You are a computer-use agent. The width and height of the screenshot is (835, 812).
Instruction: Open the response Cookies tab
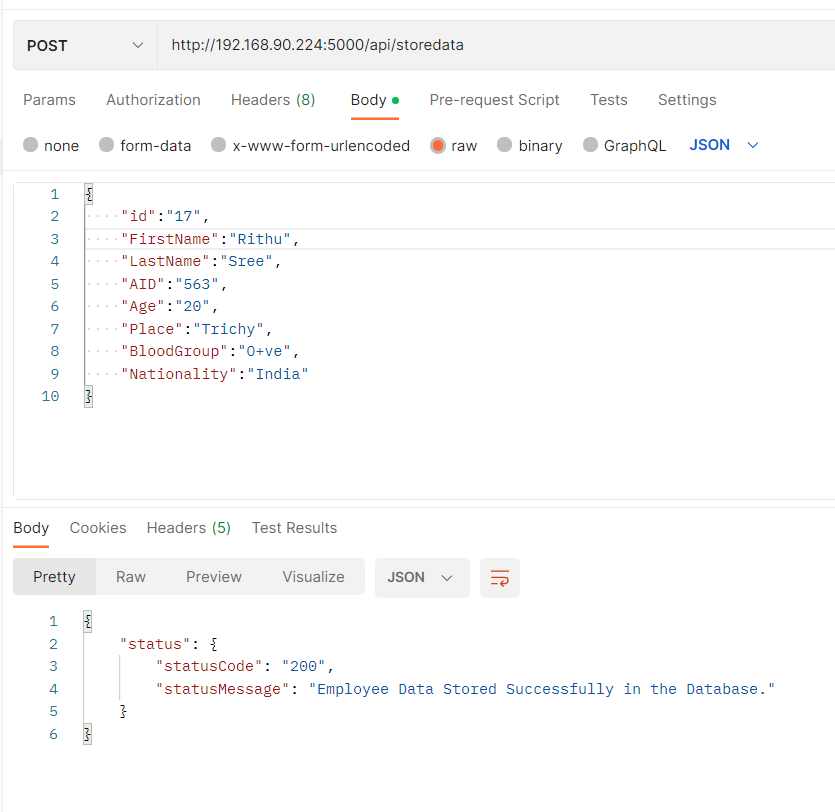[x=98, y=528]
